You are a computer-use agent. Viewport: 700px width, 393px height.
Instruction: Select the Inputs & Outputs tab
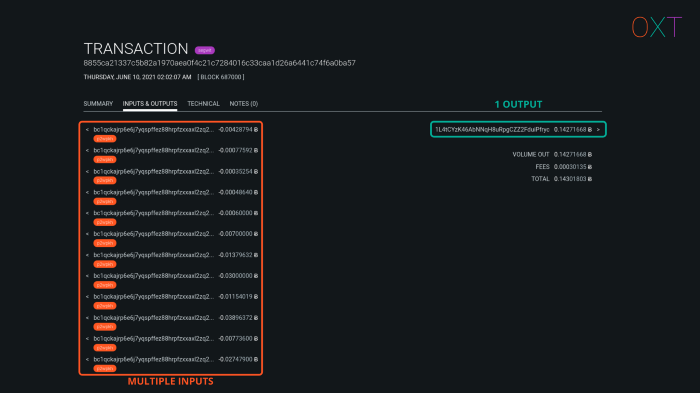150,104
